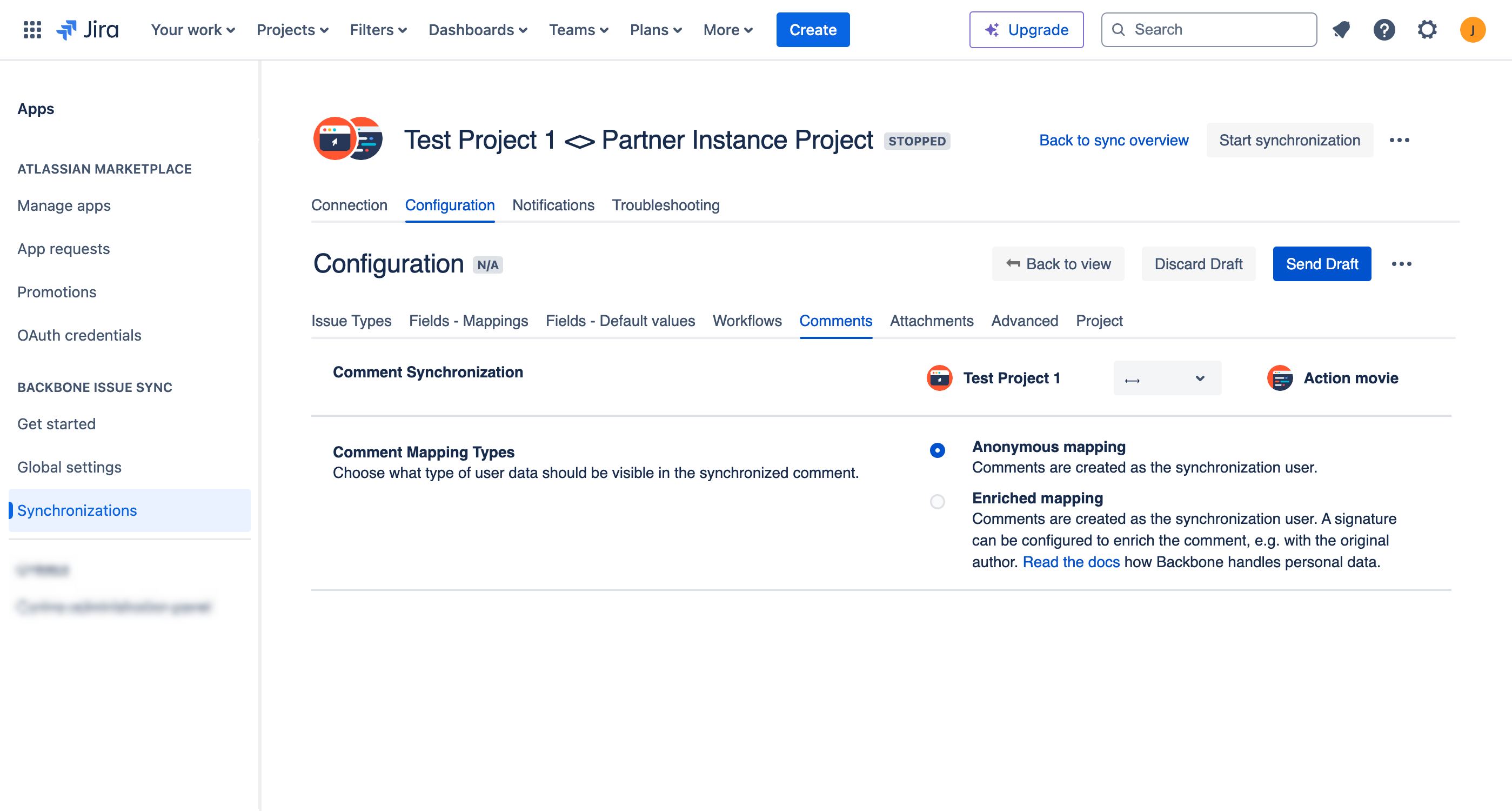
Task: Click the Upgrade button
Action: pos(1026,29)
